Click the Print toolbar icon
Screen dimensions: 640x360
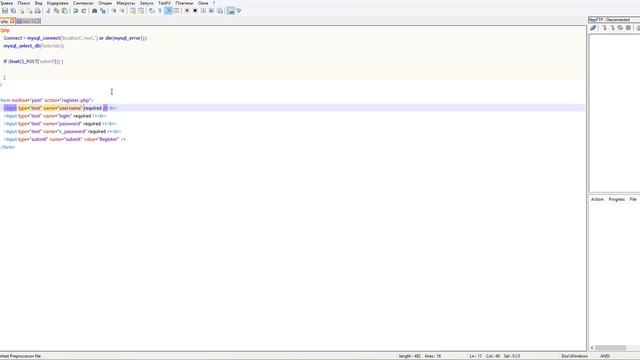38,11
